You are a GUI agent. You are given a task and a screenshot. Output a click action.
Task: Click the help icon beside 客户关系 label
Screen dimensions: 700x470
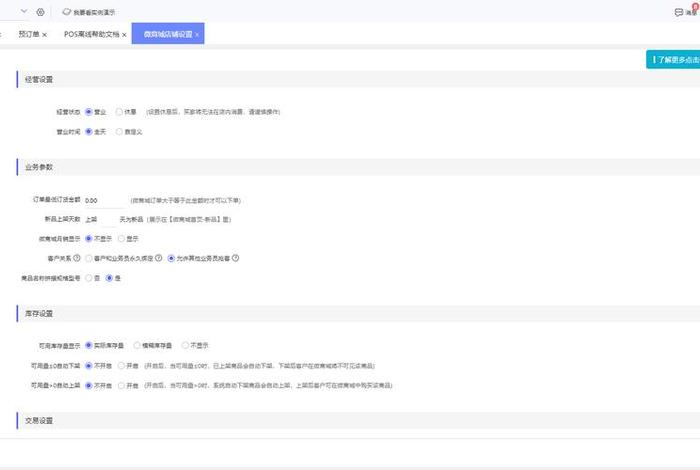(x=76, y=257)
